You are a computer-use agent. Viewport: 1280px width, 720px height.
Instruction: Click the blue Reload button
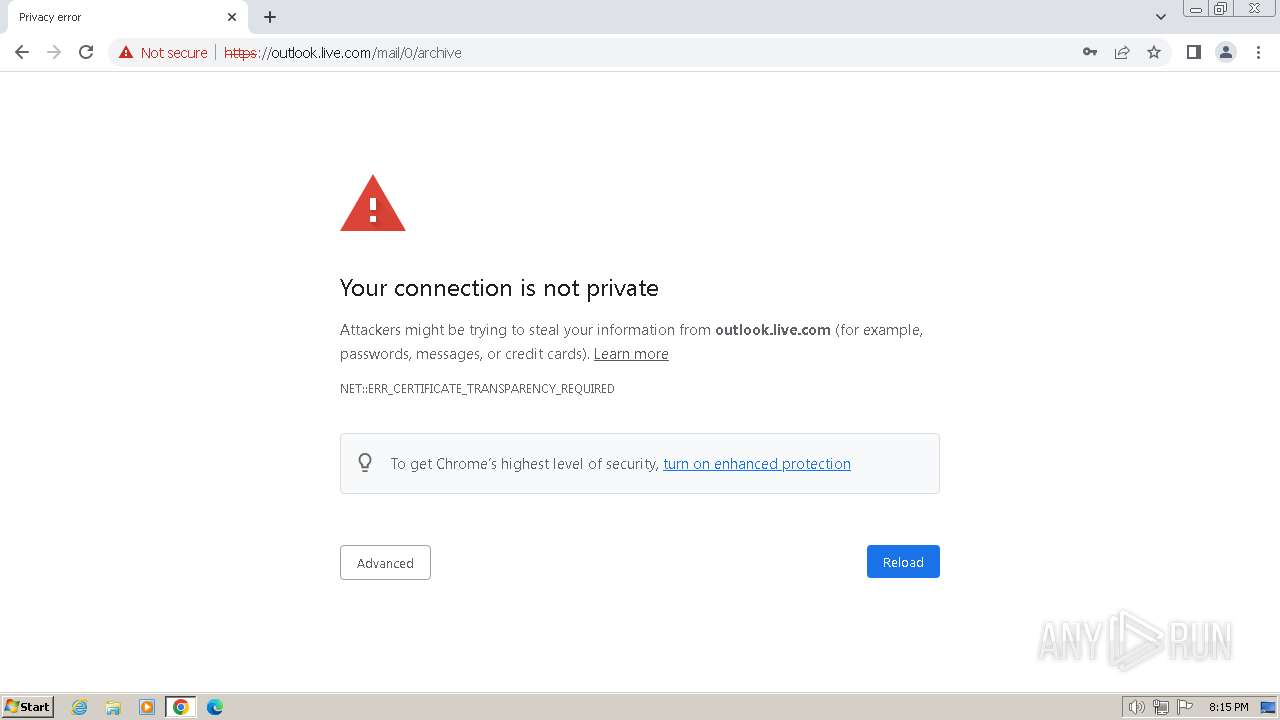[903, 562]
